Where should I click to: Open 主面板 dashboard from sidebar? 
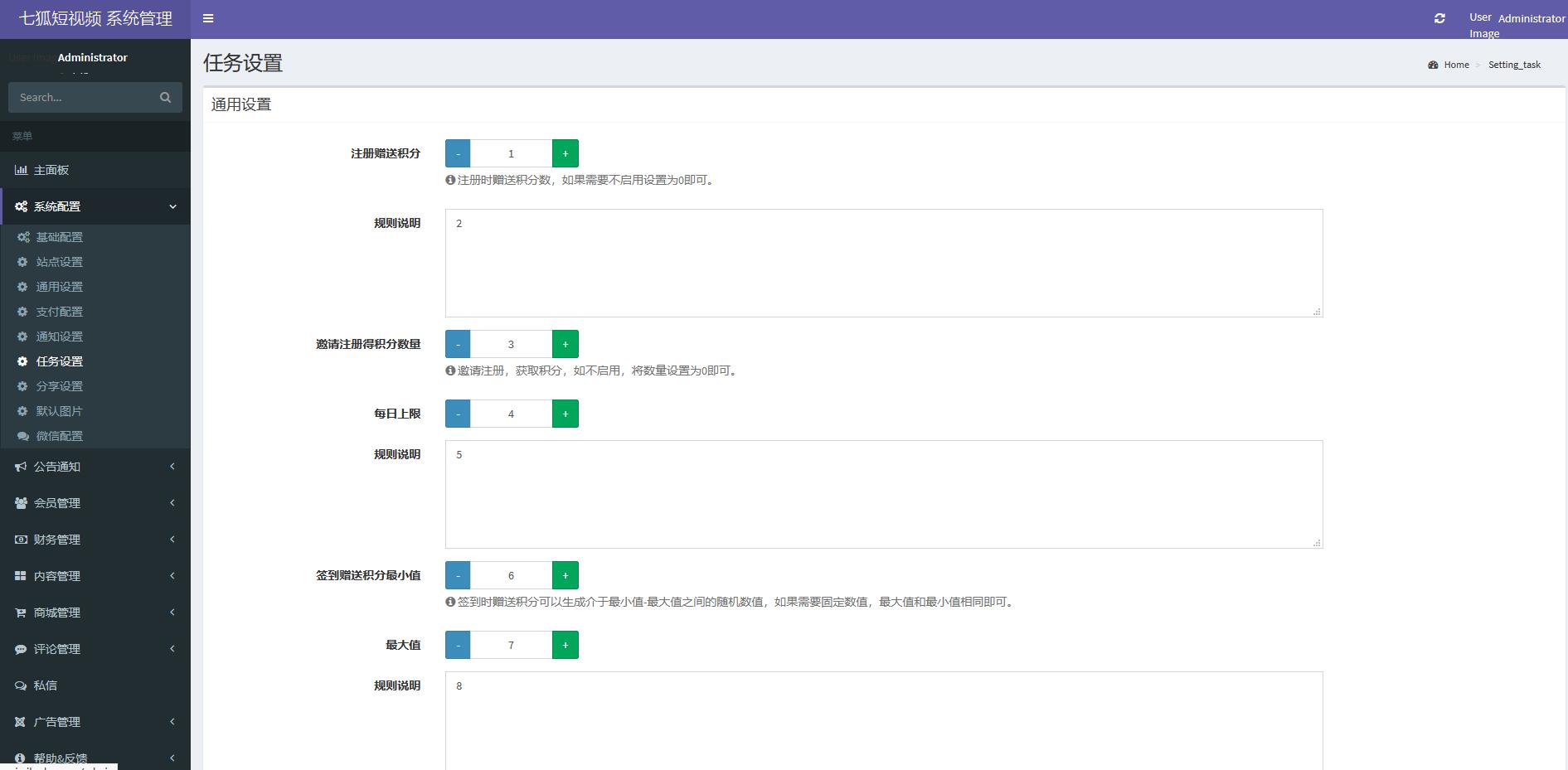click(x=51, y=170)
